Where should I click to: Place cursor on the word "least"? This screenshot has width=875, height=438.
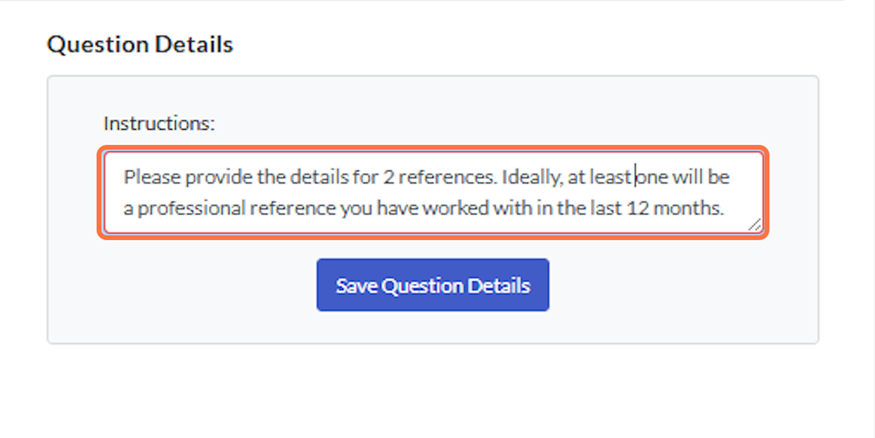pos(613,178)
